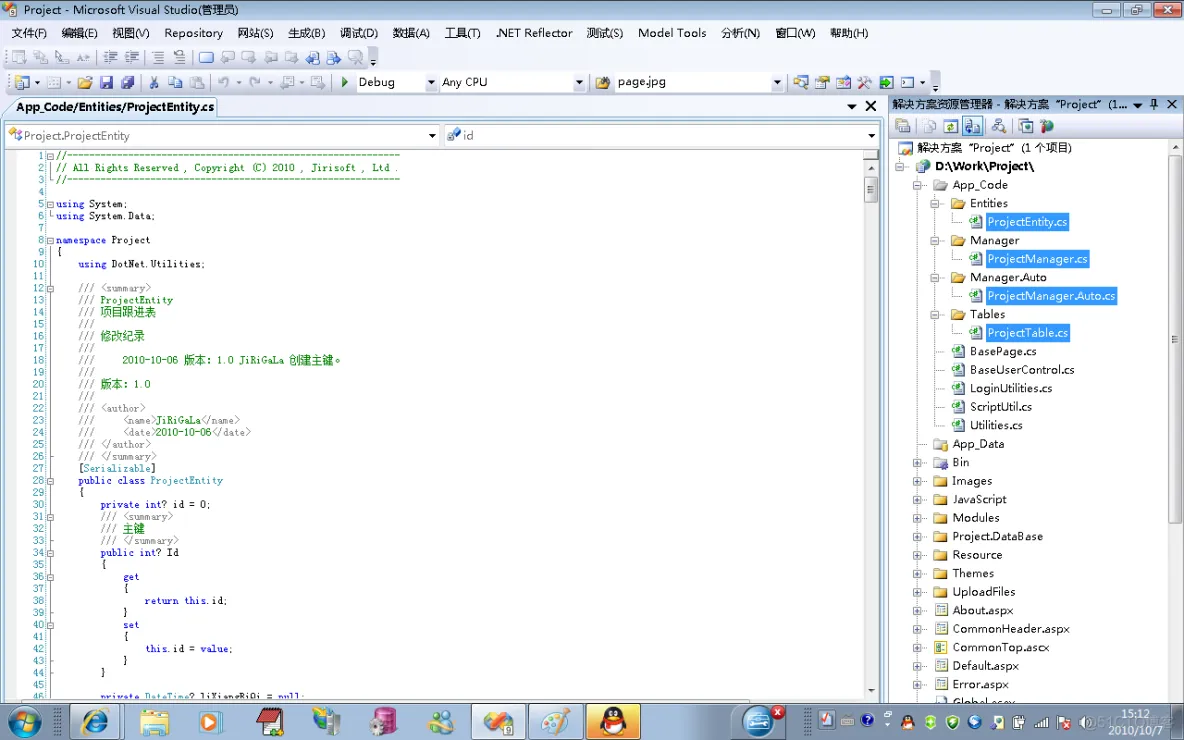Click the Save All icon
This screenshot has height=740, width=1184.
click(128, 82)
